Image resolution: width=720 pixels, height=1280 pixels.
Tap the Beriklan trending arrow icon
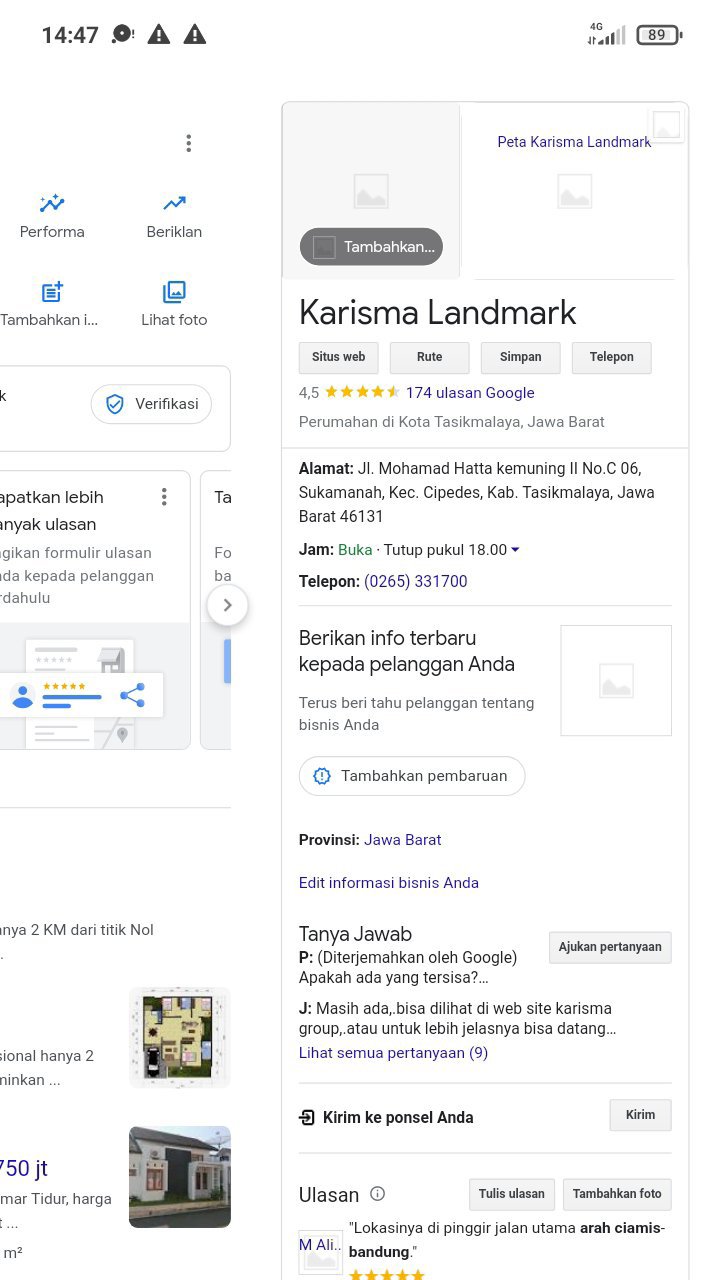coord(174,204)
